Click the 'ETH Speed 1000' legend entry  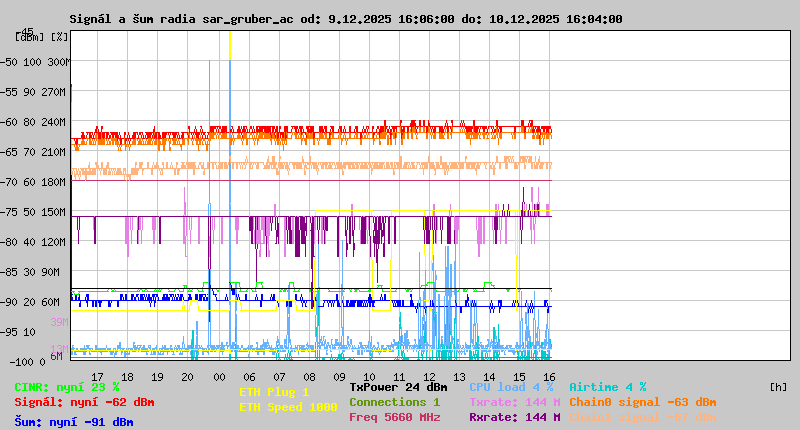click(288, 407)
